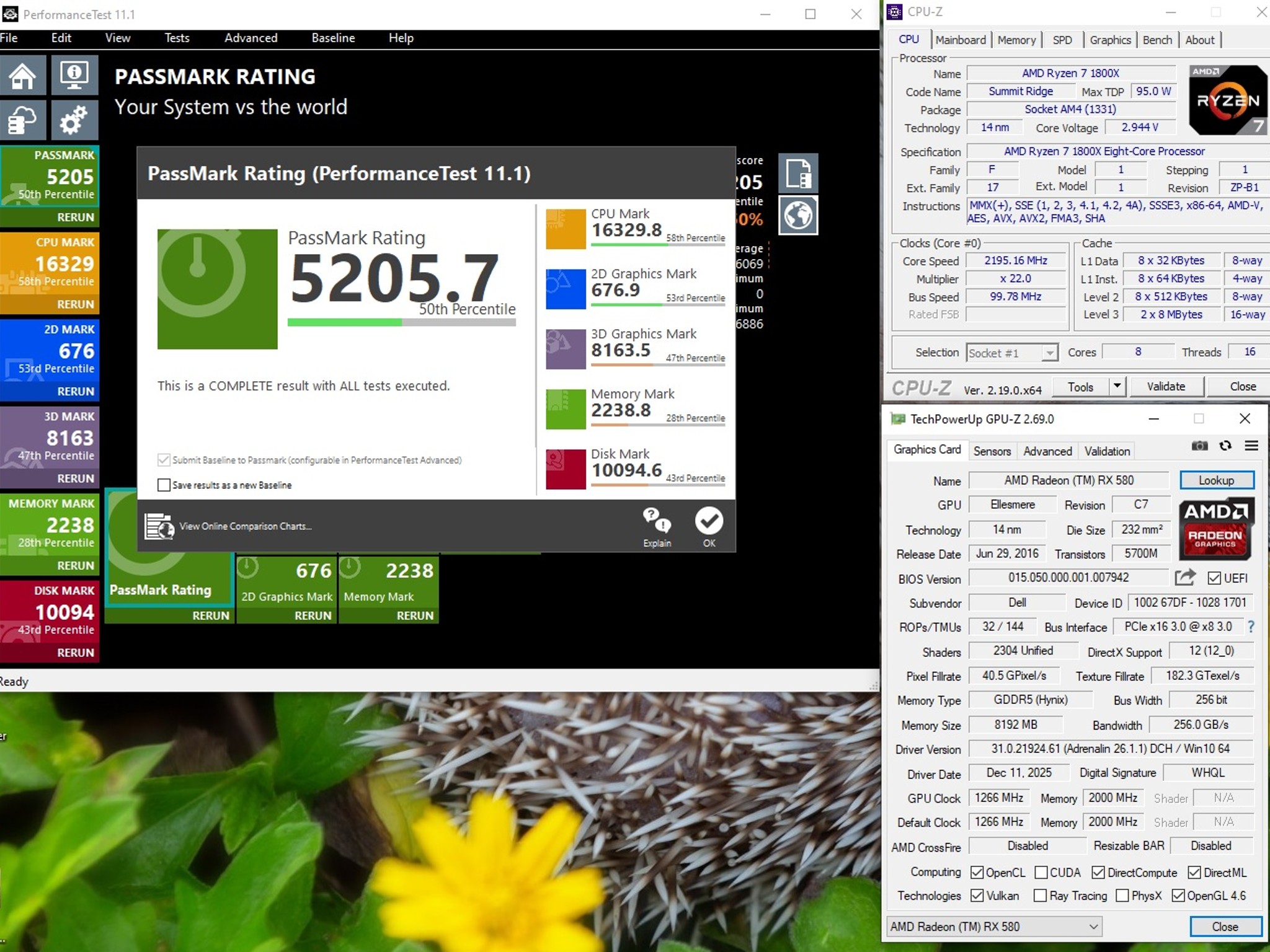
Task: Click the save results document icon
Action: coord(798,173)
